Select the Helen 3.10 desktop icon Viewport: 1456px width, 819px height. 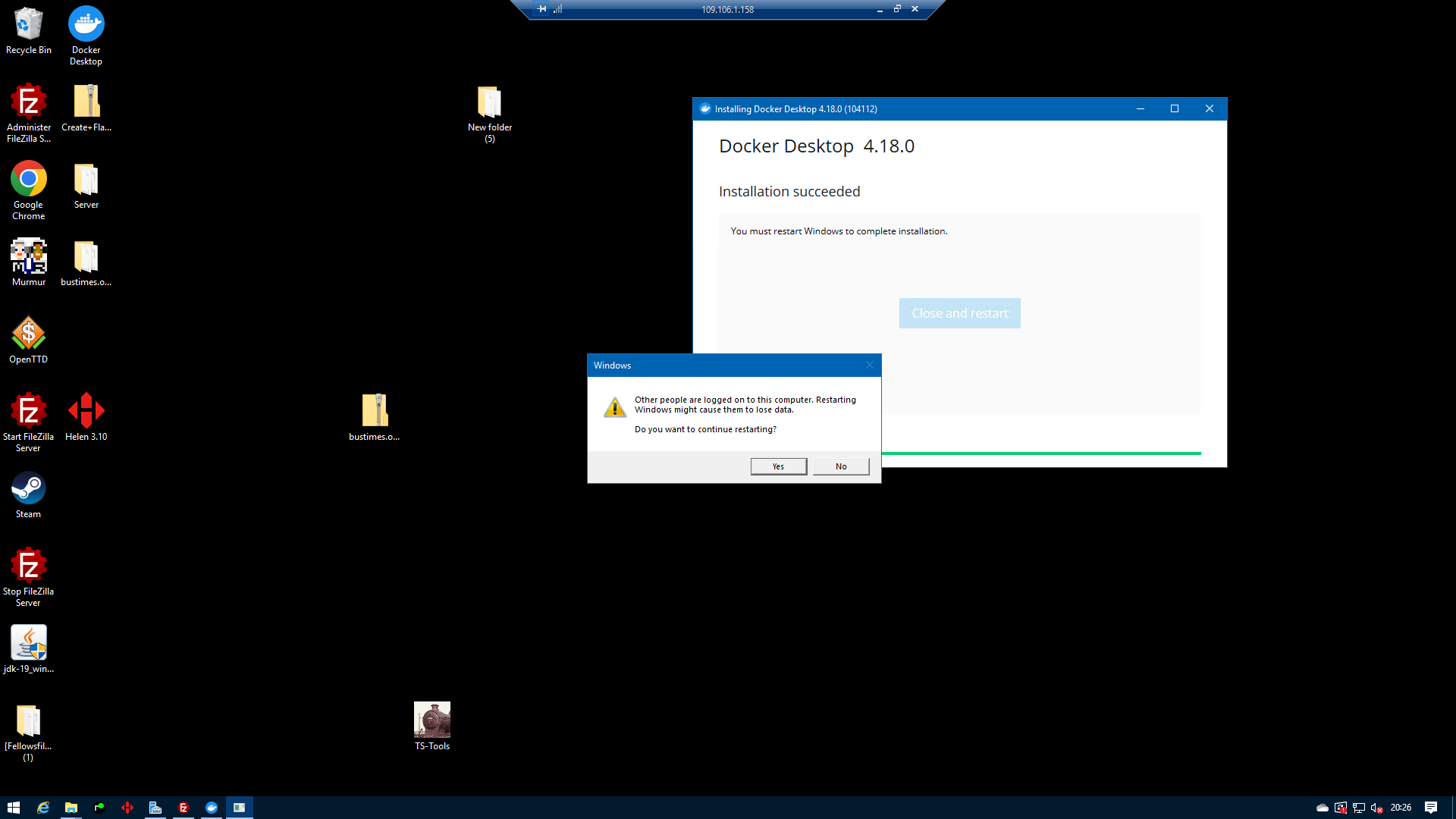click(x=86, y=417)
